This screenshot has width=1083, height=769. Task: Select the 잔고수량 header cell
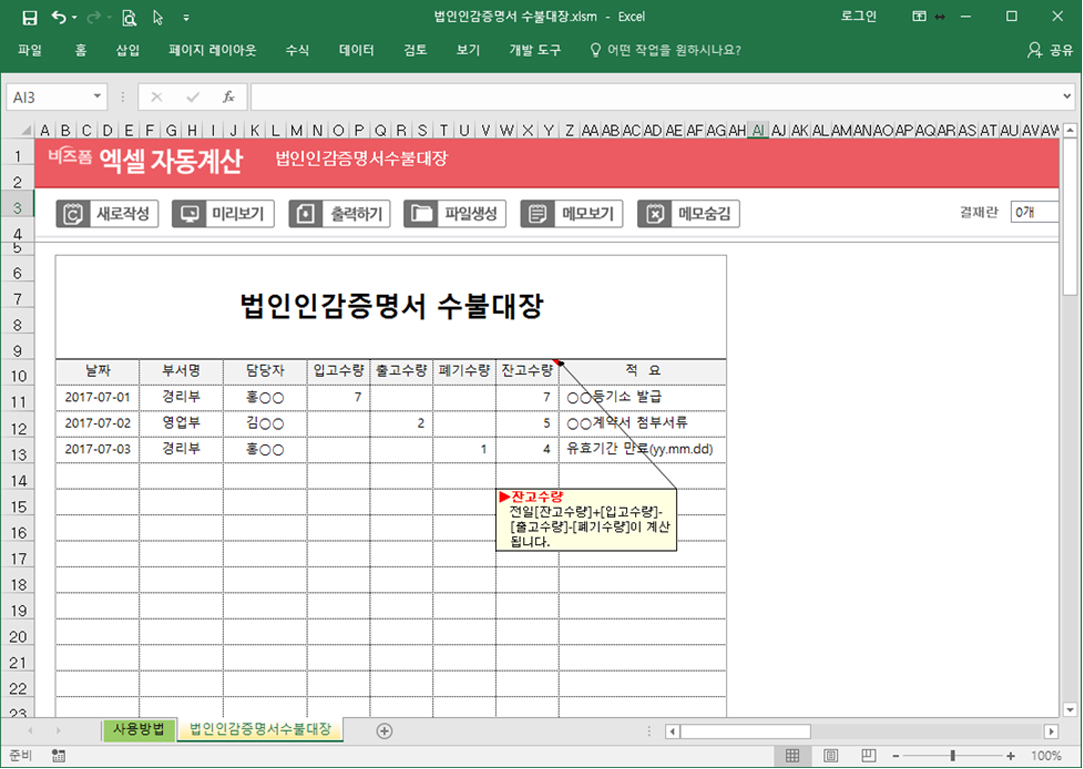click(527, 371)
